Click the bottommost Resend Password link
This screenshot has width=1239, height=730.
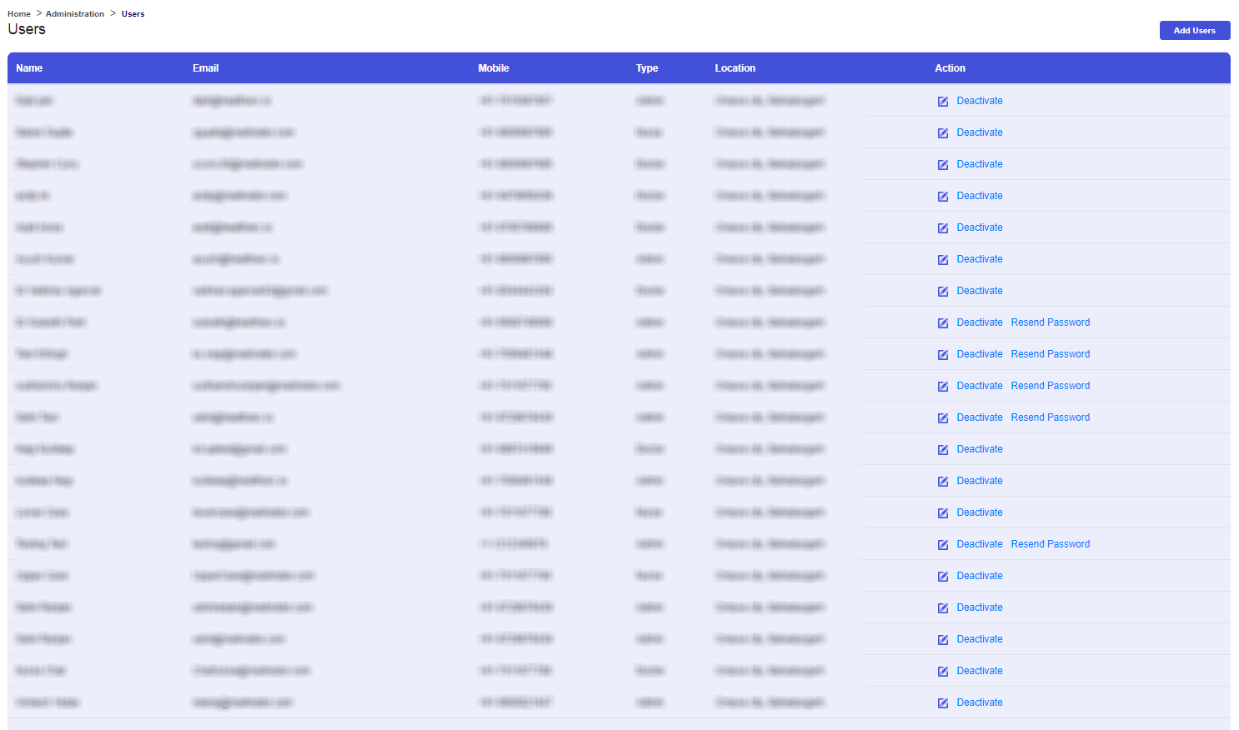pyautogui.click(x=1050, y=544)
